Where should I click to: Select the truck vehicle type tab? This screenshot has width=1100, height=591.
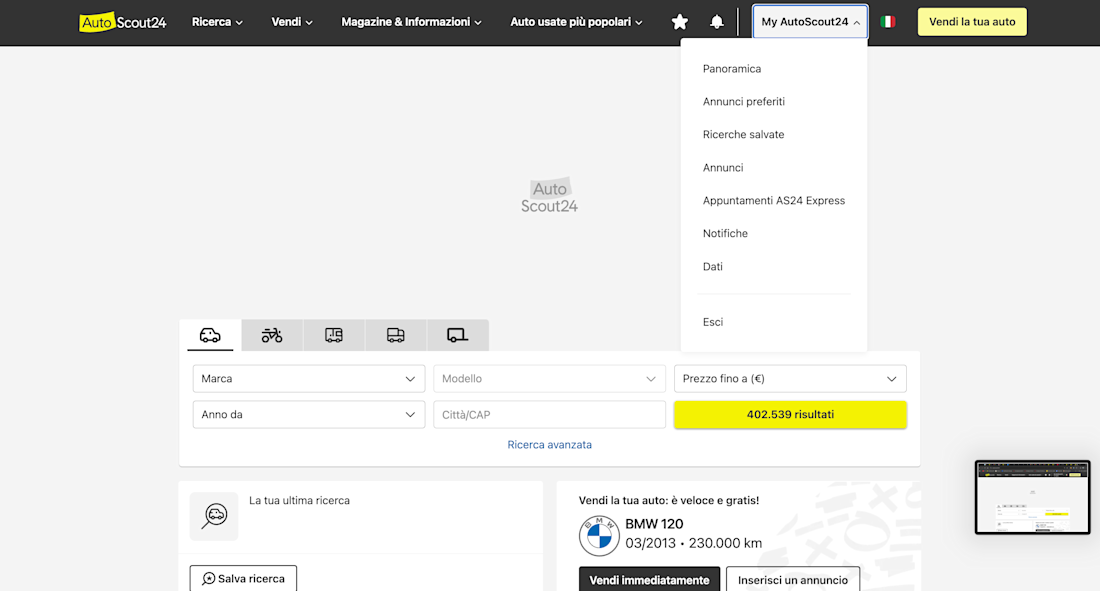396,335
